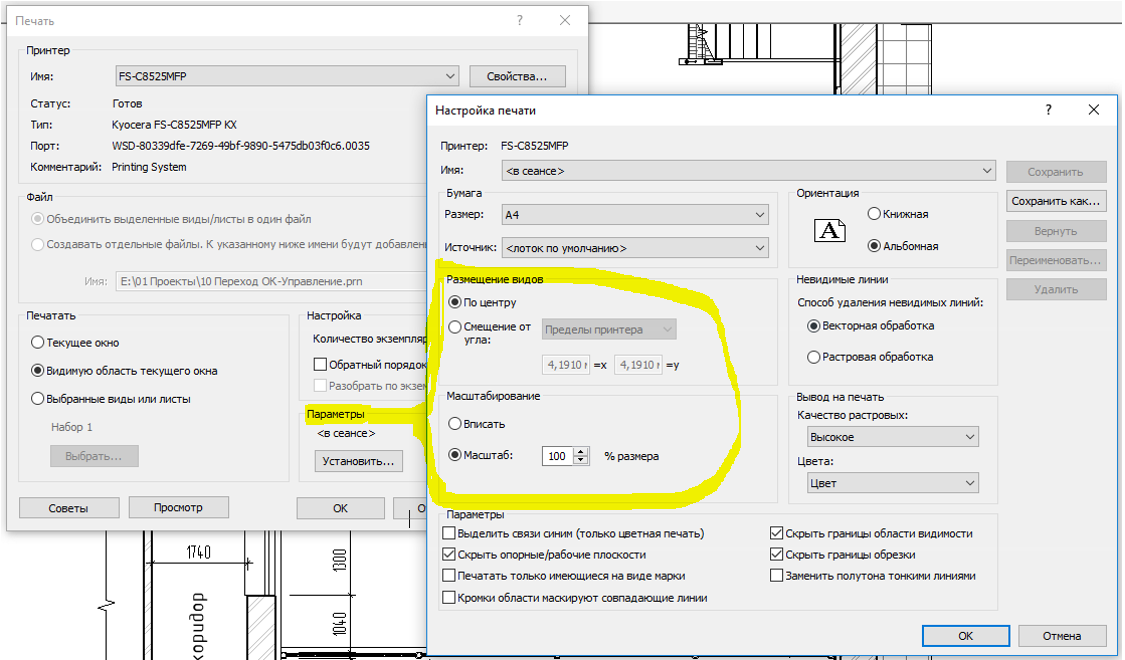This screenshot has height=660, width=1125.
Task: Click the Сохранить как... button
Action: point(1056,201)
